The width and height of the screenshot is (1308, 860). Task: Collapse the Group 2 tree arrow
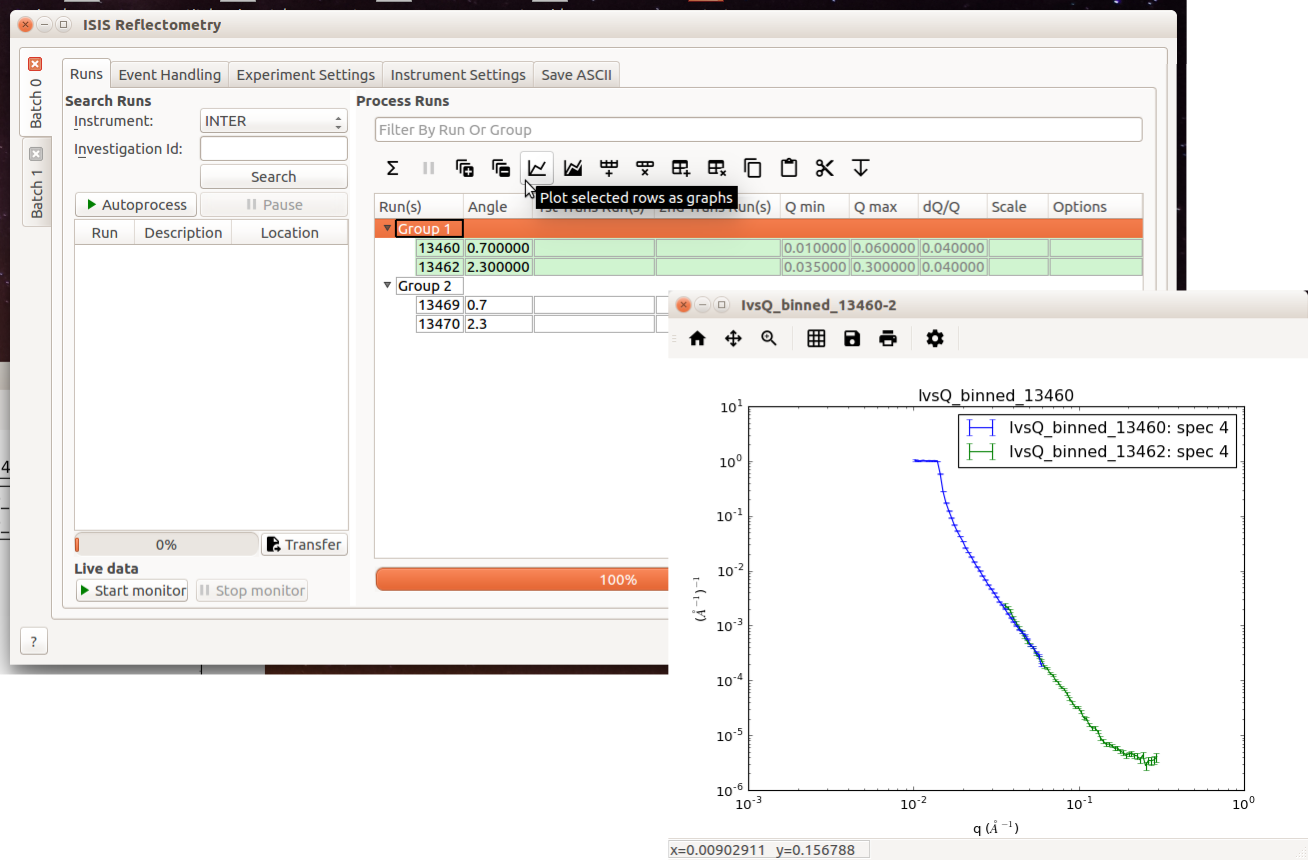[387, 286]
